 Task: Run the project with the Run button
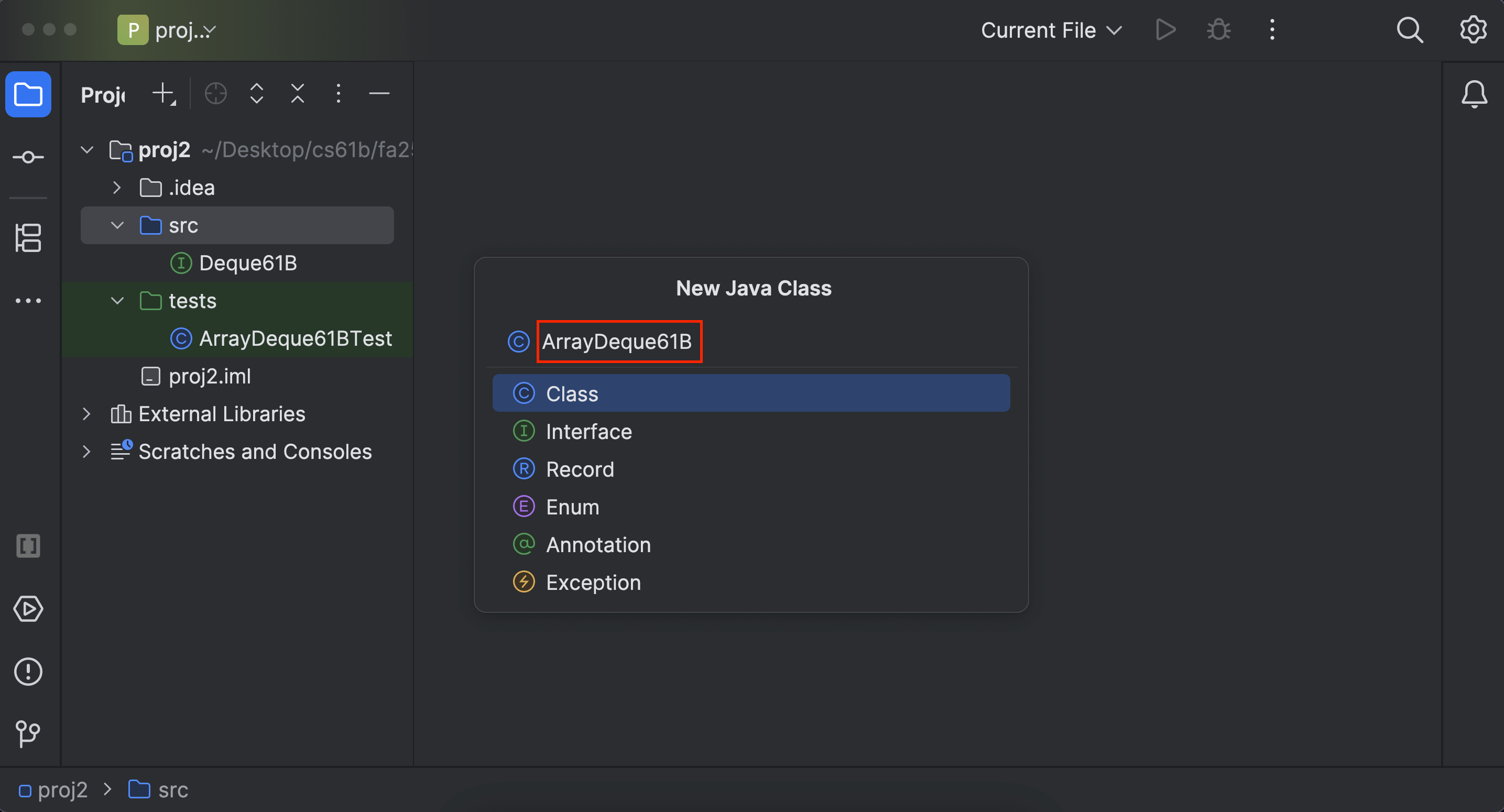point(1165,29)
